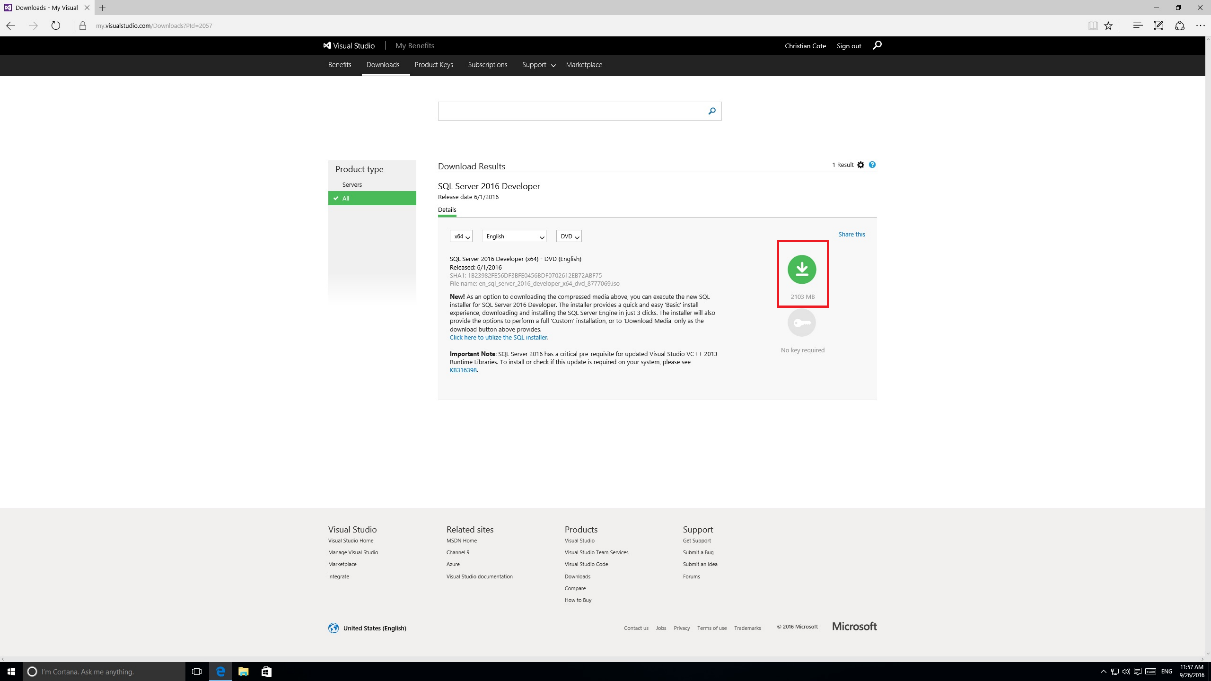Open the Contact us footer link
Screen dimensions: 1211x681
click(x=636, y=628)
